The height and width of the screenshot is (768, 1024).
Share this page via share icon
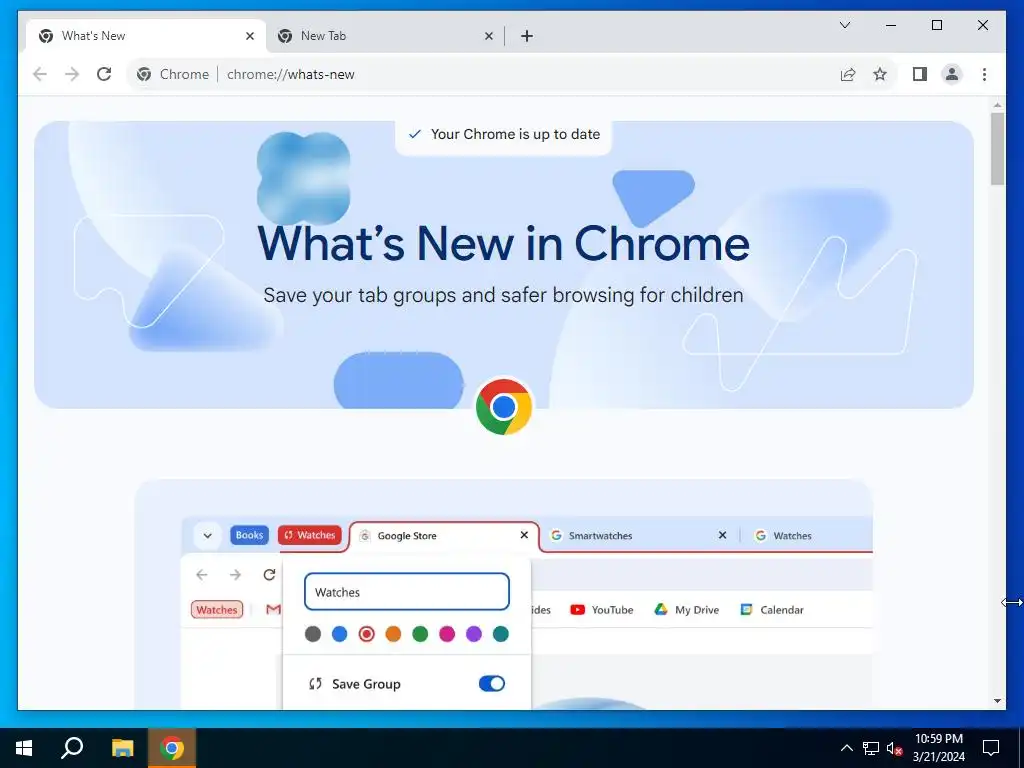[x=848, y=74]
